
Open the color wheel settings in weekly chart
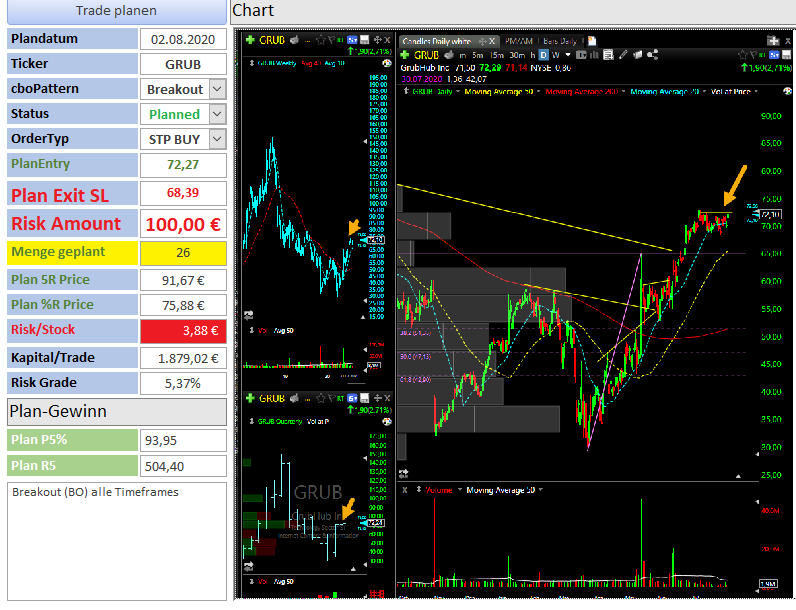click(x=387, y=63)
